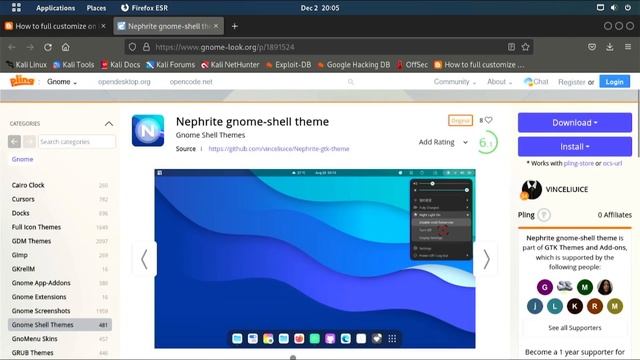Image resolution: width=640 pixels, height=360 pixels.
Task: Open the Kali Forums bookmark
Action: pos(171,64)
